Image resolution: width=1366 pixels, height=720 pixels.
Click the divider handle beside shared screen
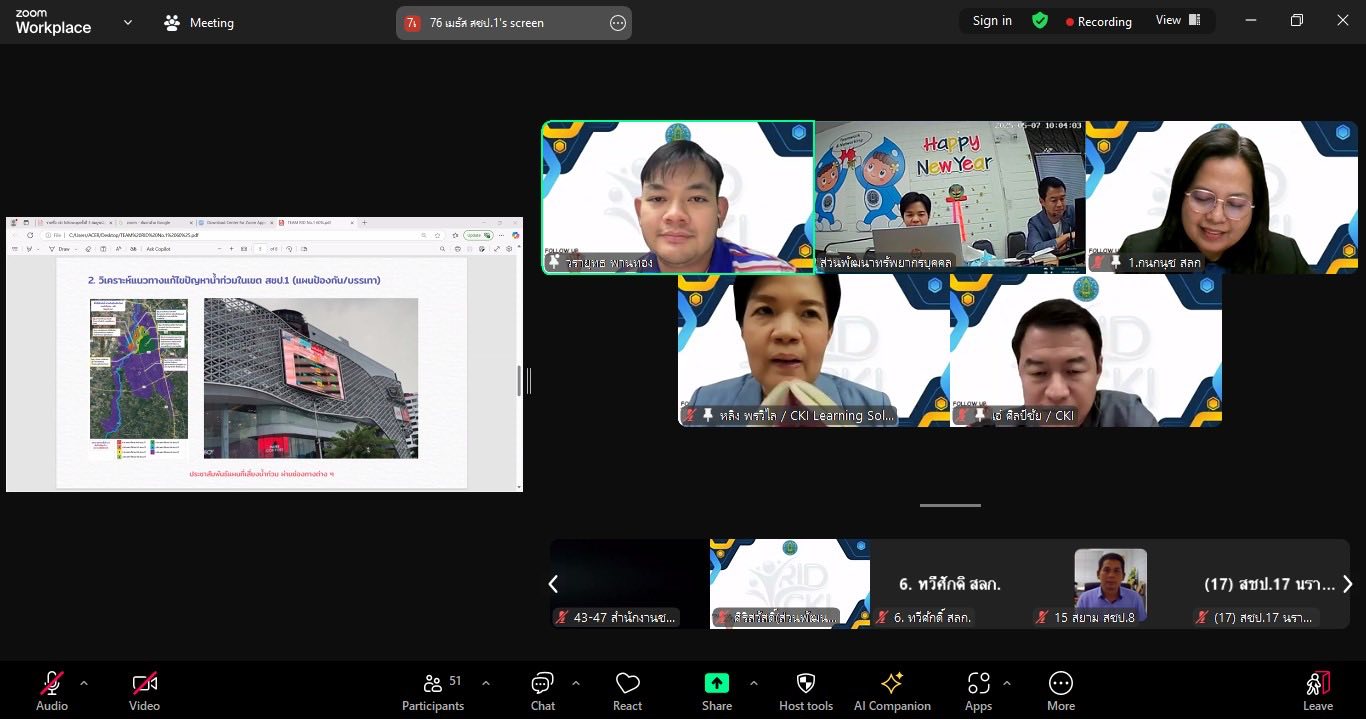tap(528, 381)
